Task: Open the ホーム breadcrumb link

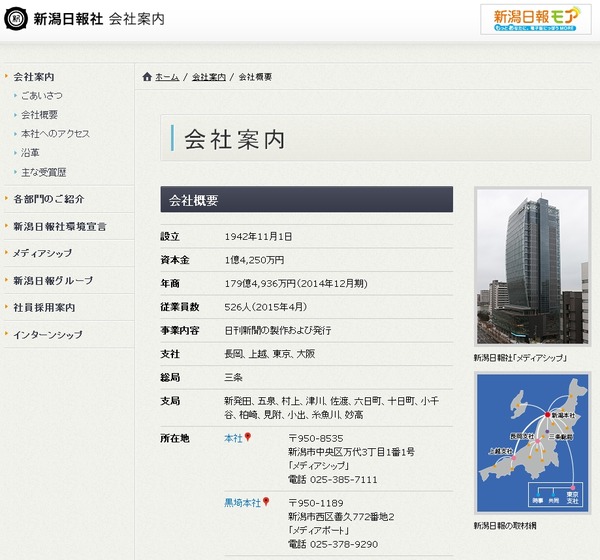Action: (167, 77)
